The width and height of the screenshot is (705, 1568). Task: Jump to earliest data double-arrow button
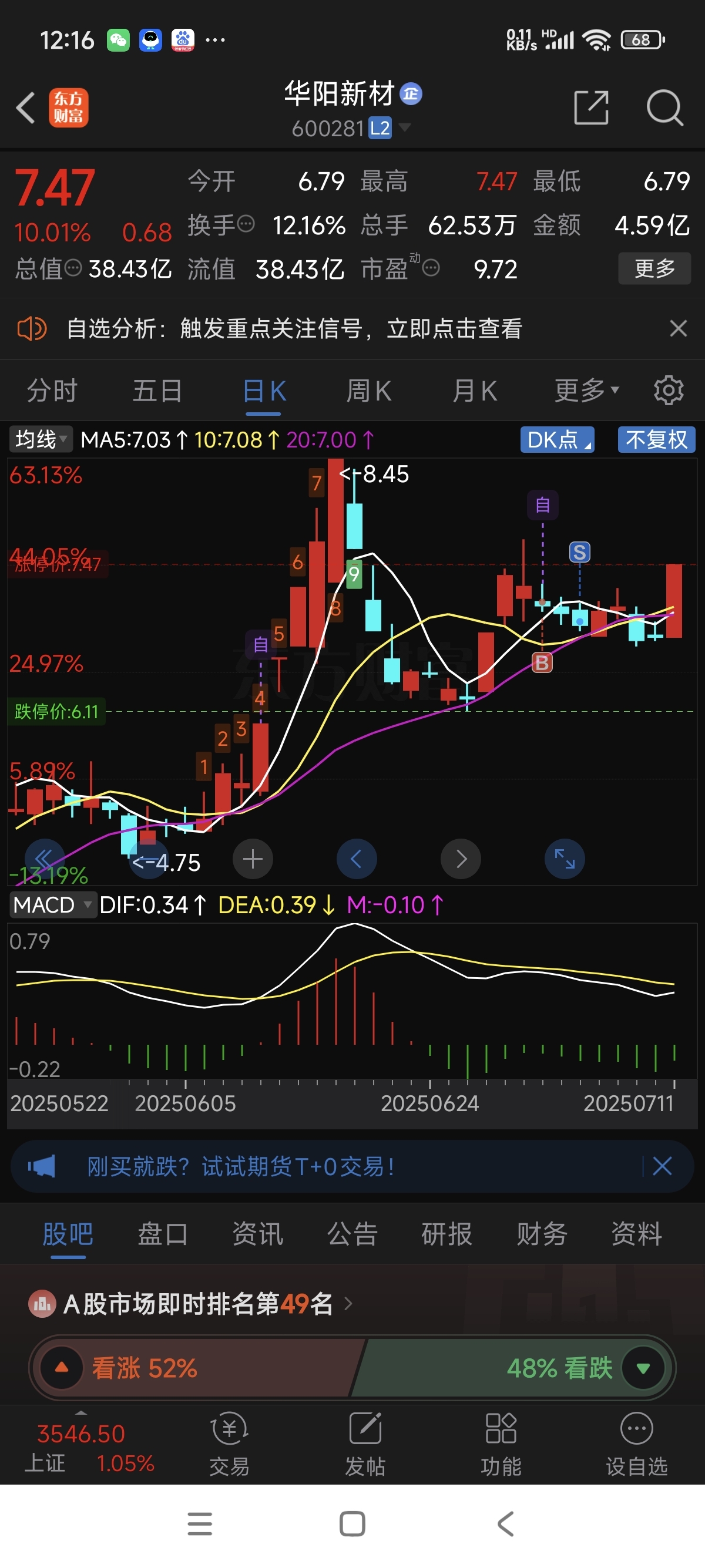pyautogui.click(x=45, y=859)
